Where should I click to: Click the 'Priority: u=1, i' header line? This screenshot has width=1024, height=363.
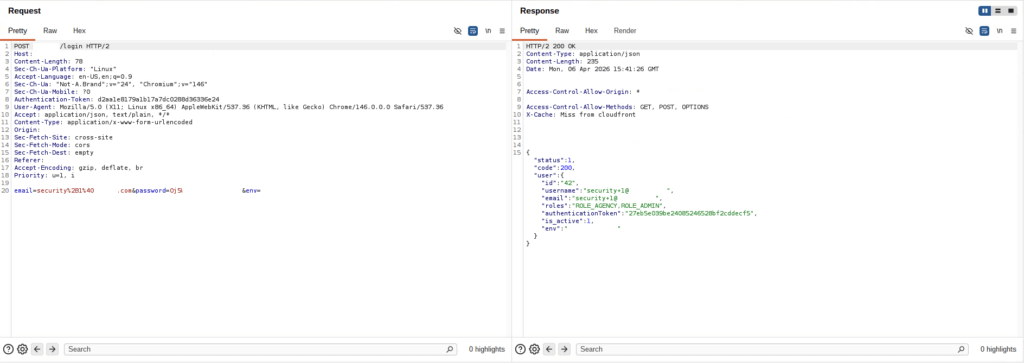[44, 176]
